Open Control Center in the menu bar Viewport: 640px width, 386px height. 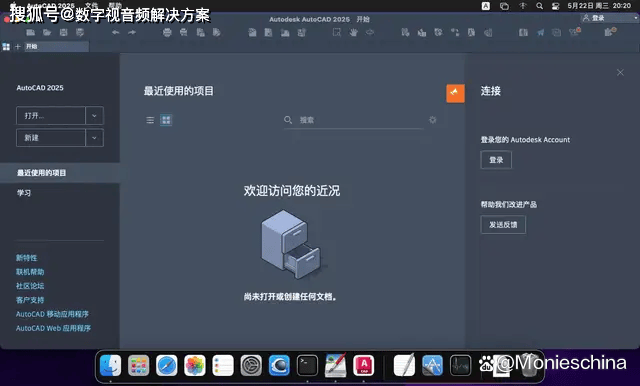point(555,6)
